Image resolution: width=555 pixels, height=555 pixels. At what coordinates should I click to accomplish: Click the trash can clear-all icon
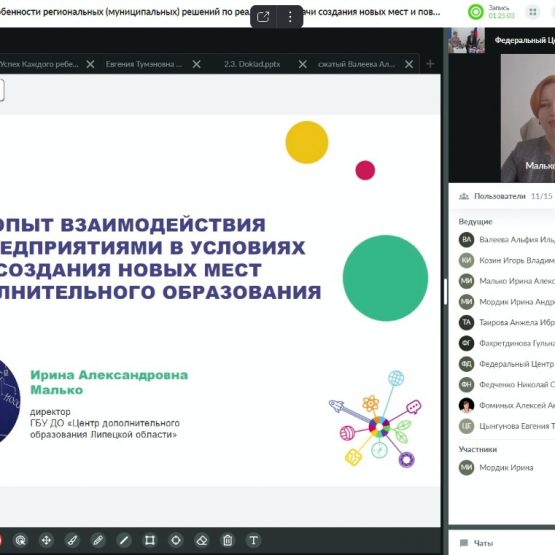point(228,540)
